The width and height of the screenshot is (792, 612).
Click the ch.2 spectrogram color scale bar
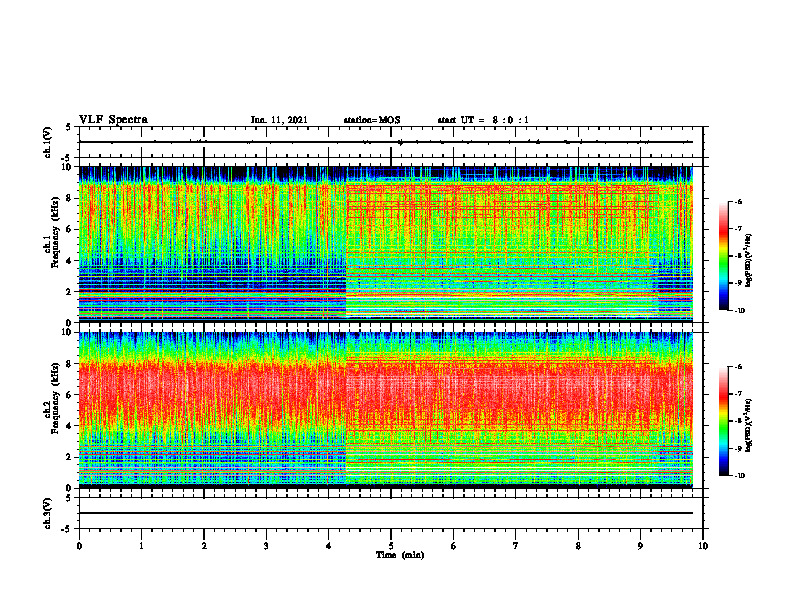pos(723,421)
